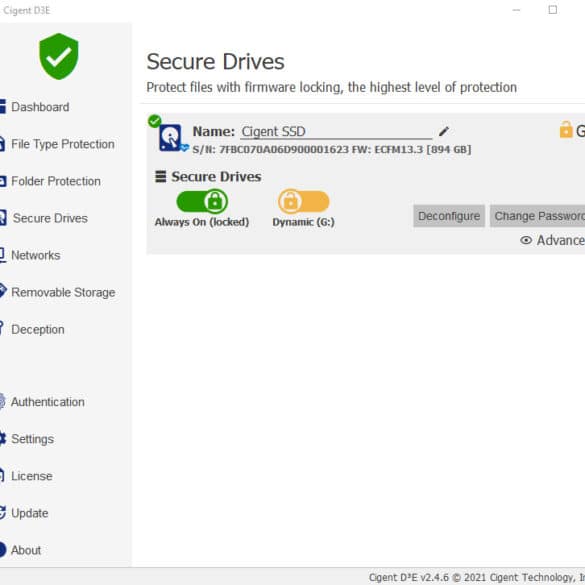
Task: Click the Change Password button
Action: click(537, 216)
